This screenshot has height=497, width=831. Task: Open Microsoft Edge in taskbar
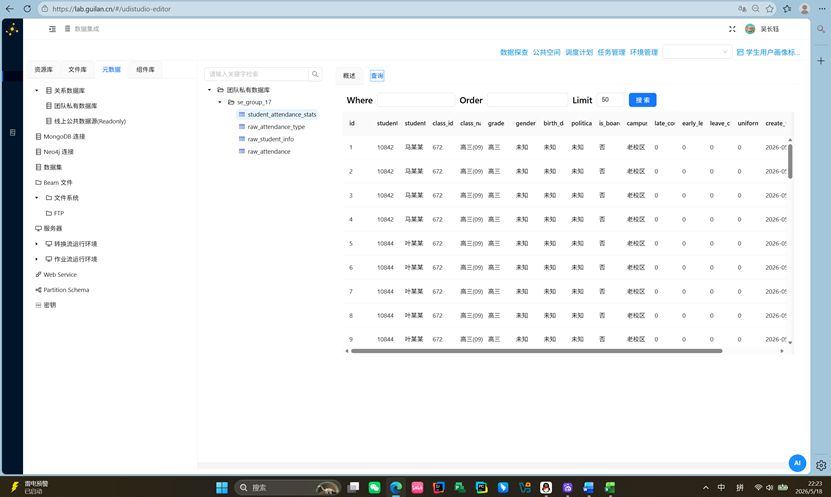[x=395, y=487]
